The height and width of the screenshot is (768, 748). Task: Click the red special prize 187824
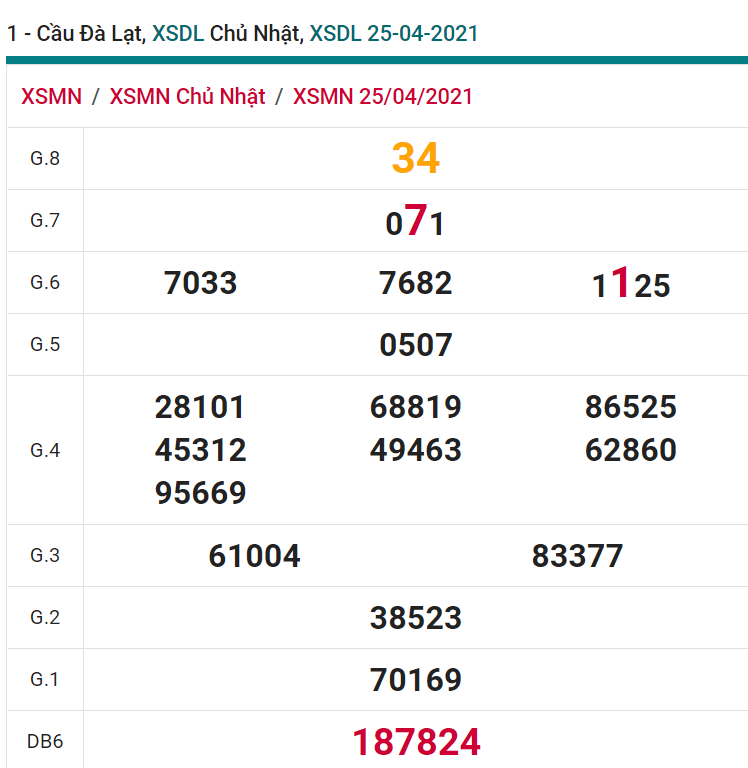click(416, 742)
